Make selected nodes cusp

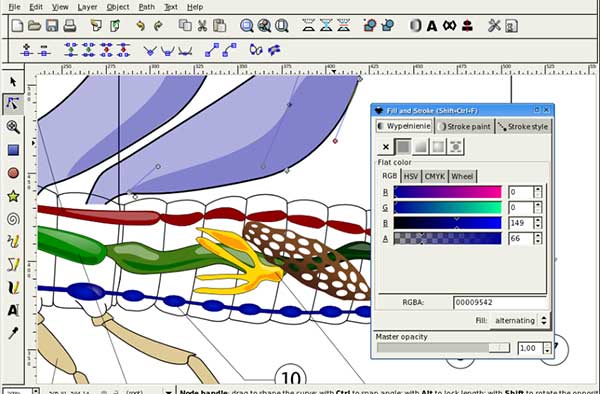coord(150,50)
